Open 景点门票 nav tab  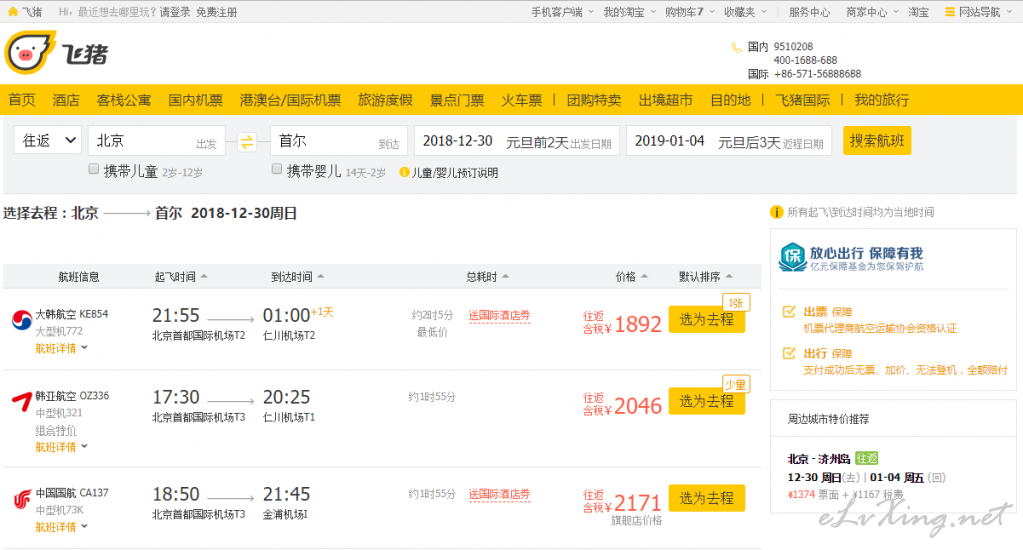pyautogui.click(x=457, y=100)
